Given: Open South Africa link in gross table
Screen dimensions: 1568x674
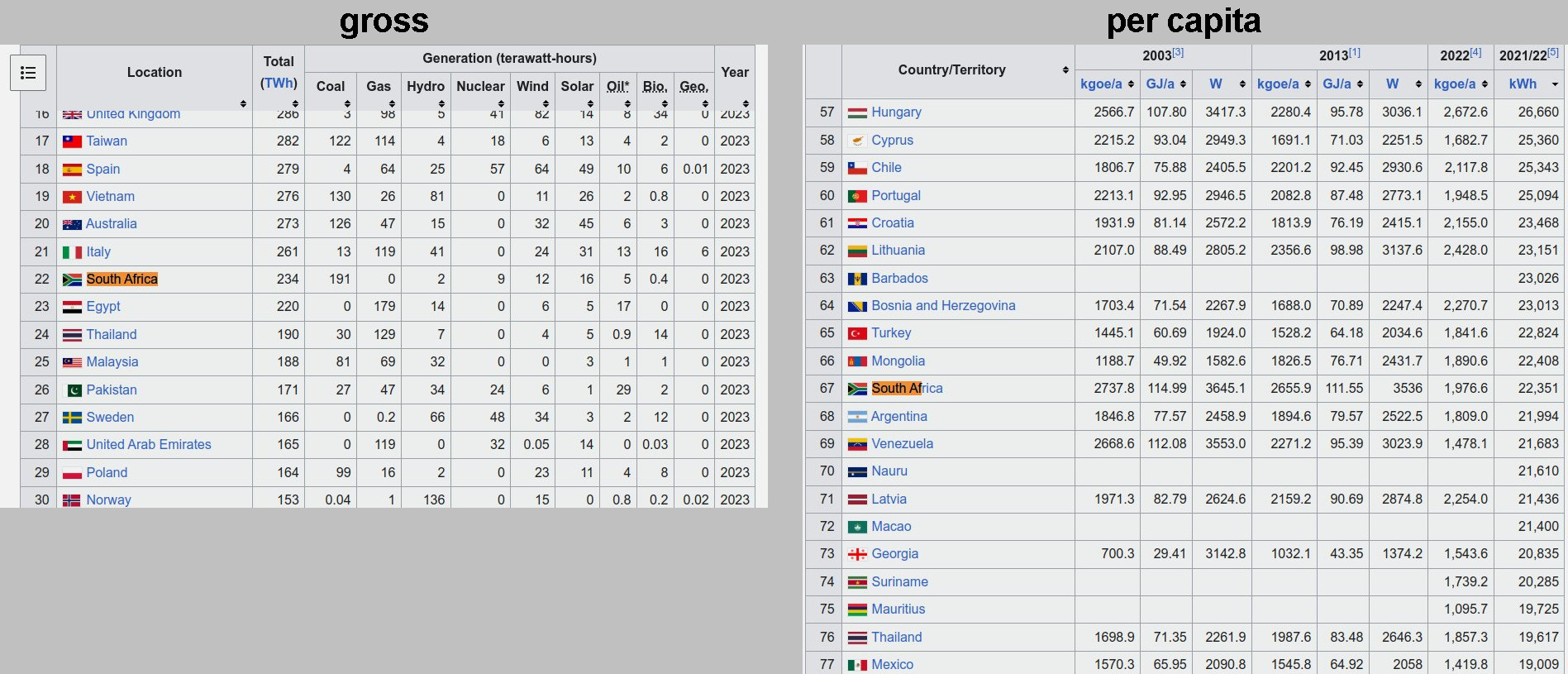Looking at the screenshot, I should pyautogui.click(x=122, y=280).
